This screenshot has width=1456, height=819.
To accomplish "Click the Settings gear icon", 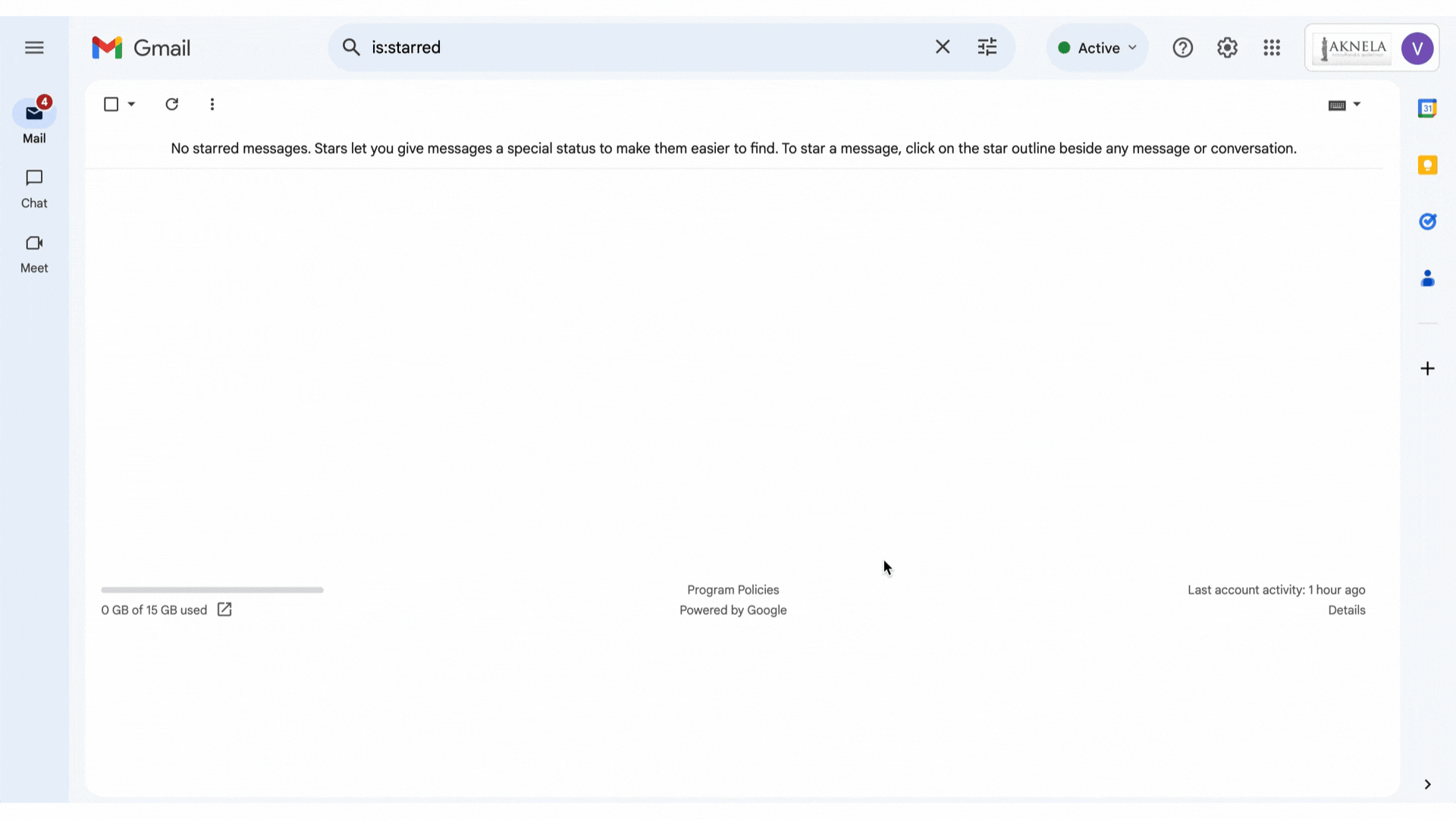I will [1227, 47].
